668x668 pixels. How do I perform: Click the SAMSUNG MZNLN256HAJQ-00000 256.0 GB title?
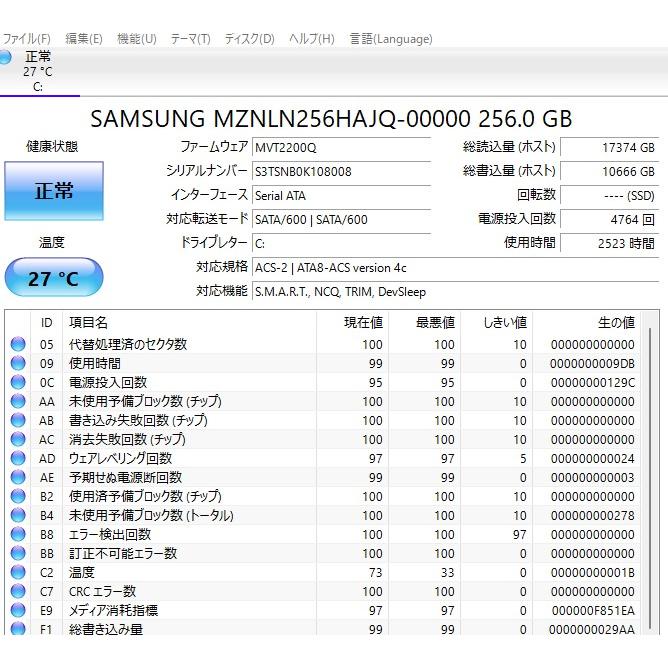click(331, 119)
